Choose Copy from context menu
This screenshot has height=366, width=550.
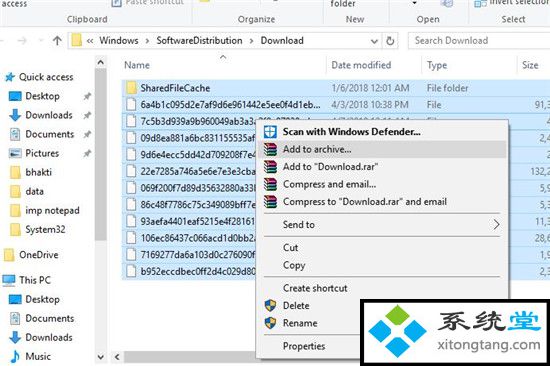[382, 265]
